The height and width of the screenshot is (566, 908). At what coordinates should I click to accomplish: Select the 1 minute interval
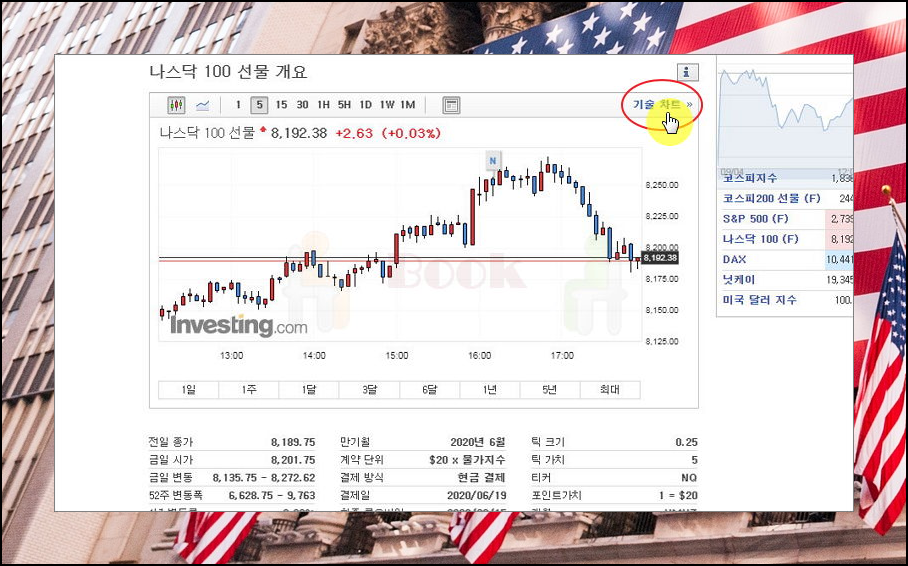[x=238, y=105]
